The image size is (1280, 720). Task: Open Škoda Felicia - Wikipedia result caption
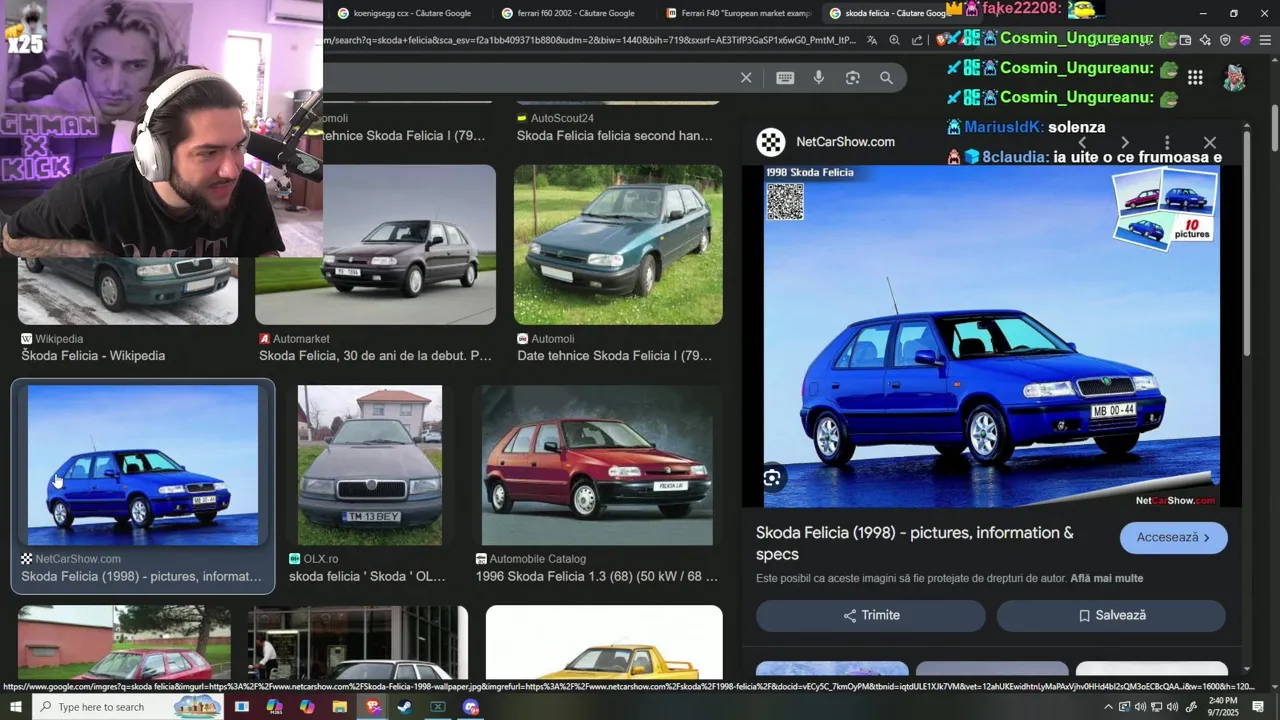tap(93, 356)
